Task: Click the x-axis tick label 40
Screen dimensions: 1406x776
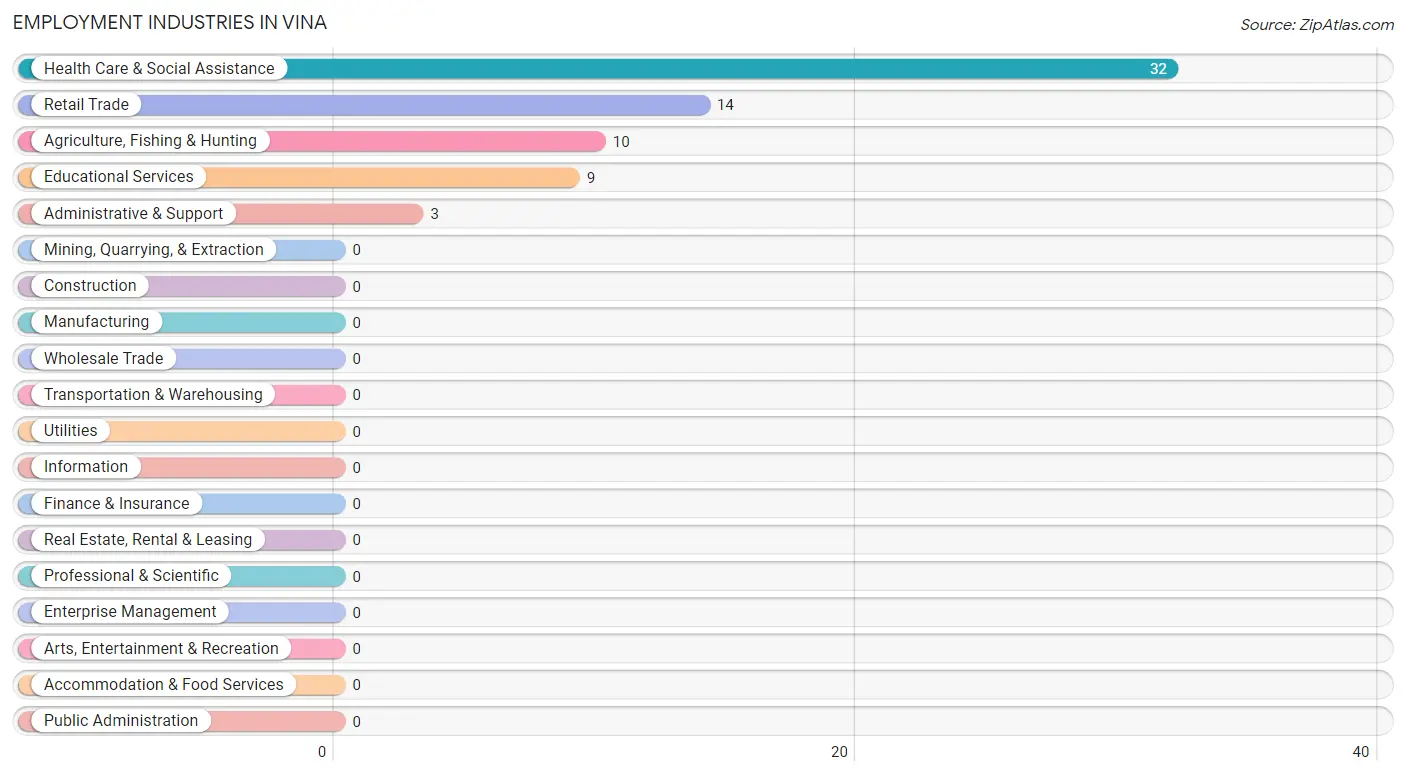Action: pos(1361,752)
